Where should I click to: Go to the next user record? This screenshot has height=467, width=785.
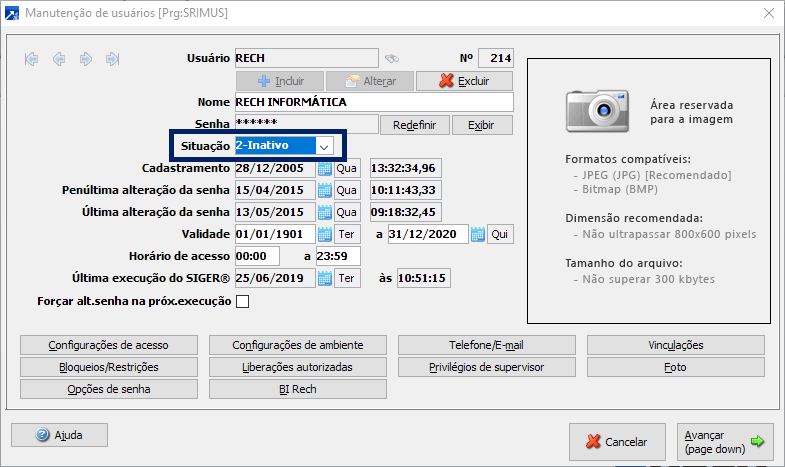(x=86, y=59)
